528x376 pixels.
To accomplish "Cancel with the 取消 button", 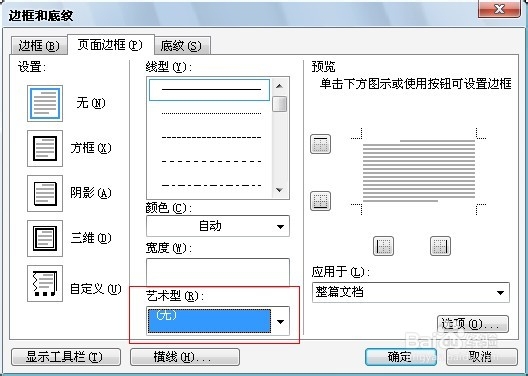I will (x=482, y=357).
